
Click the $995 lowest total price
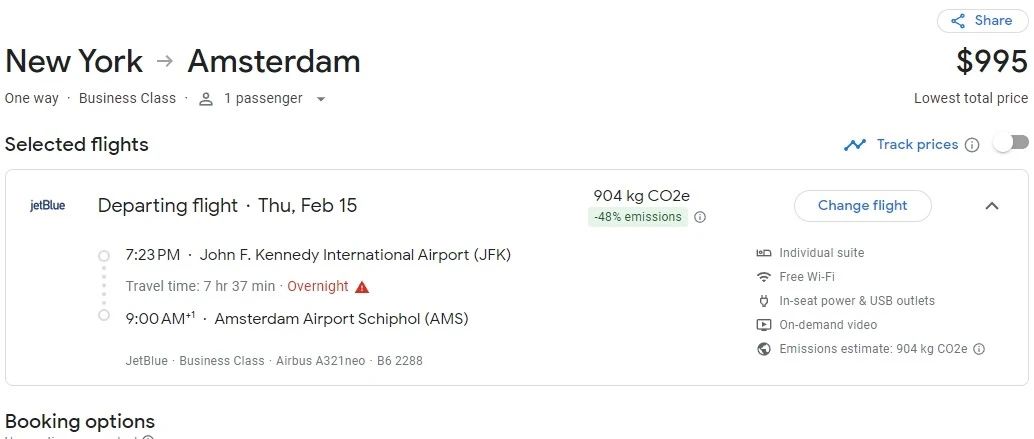[991, 62]
